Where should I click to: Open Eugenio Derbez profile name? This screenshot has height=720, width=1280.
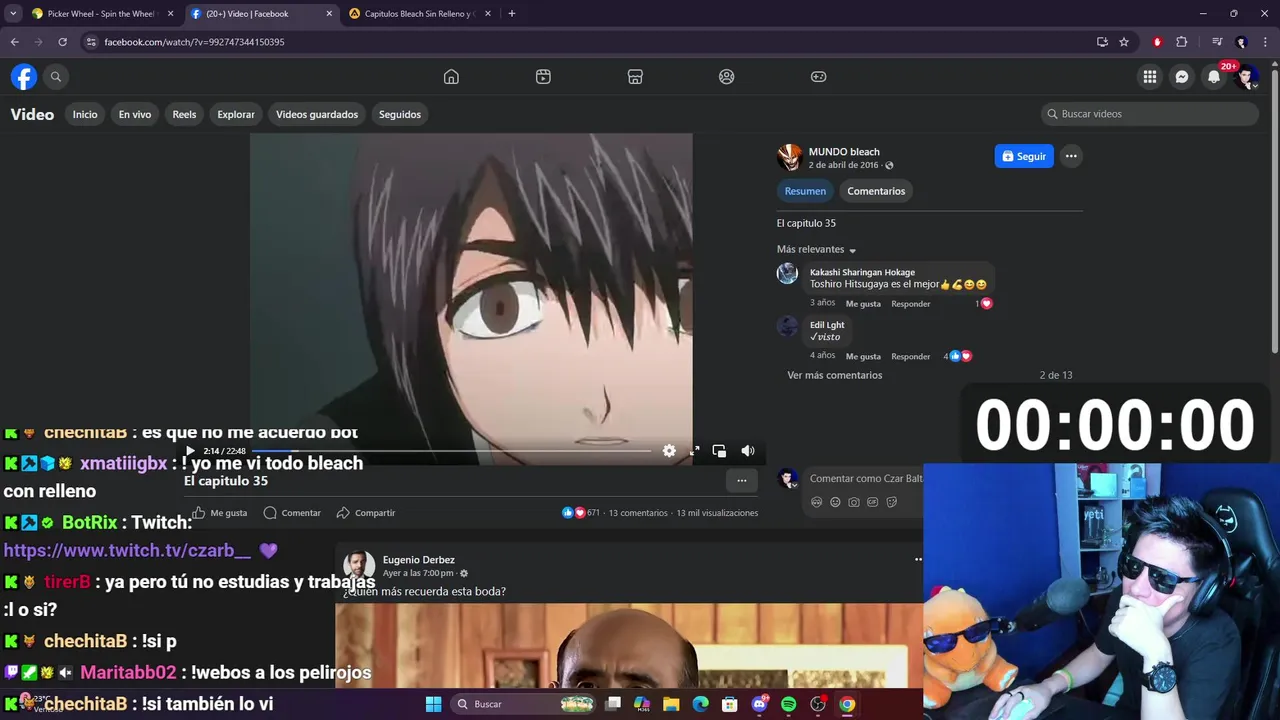[x=419, y=560]
